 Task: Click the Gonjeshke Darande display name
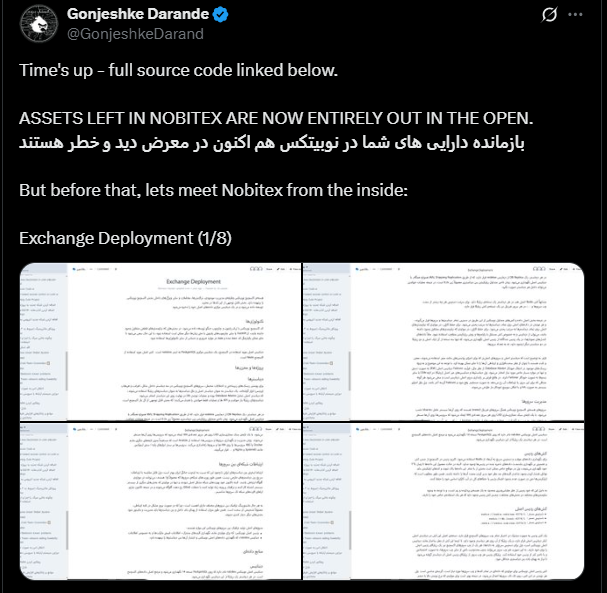tap(138, 14)
